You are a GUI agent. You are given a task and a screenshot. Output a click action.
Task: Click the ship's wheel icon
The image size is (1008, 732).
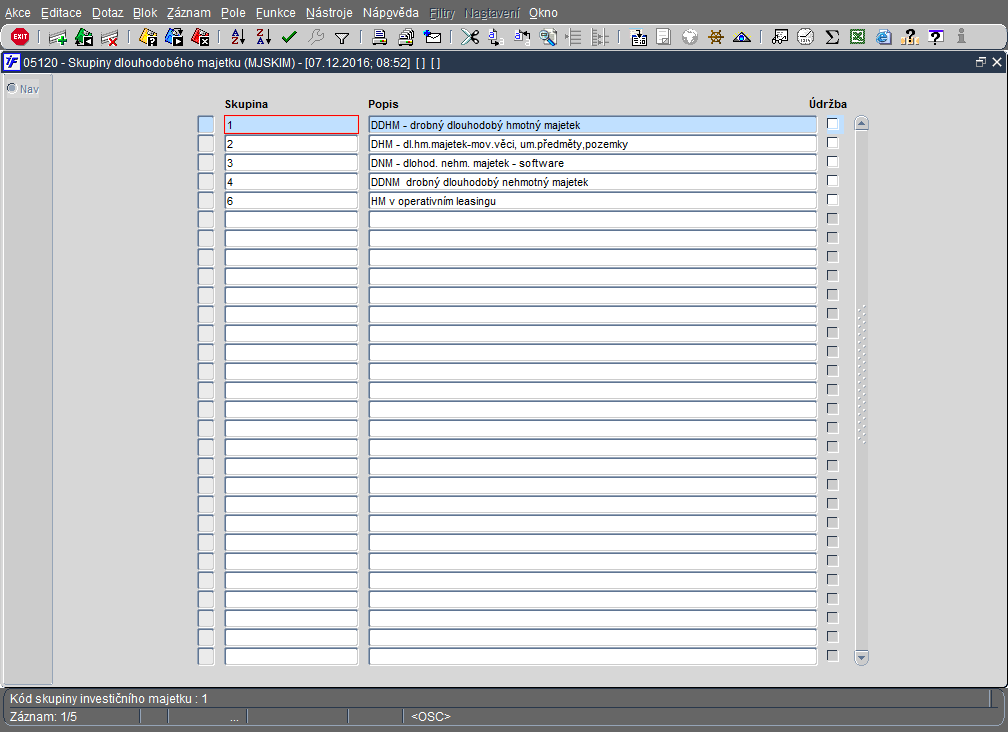[x=716, y=37]
